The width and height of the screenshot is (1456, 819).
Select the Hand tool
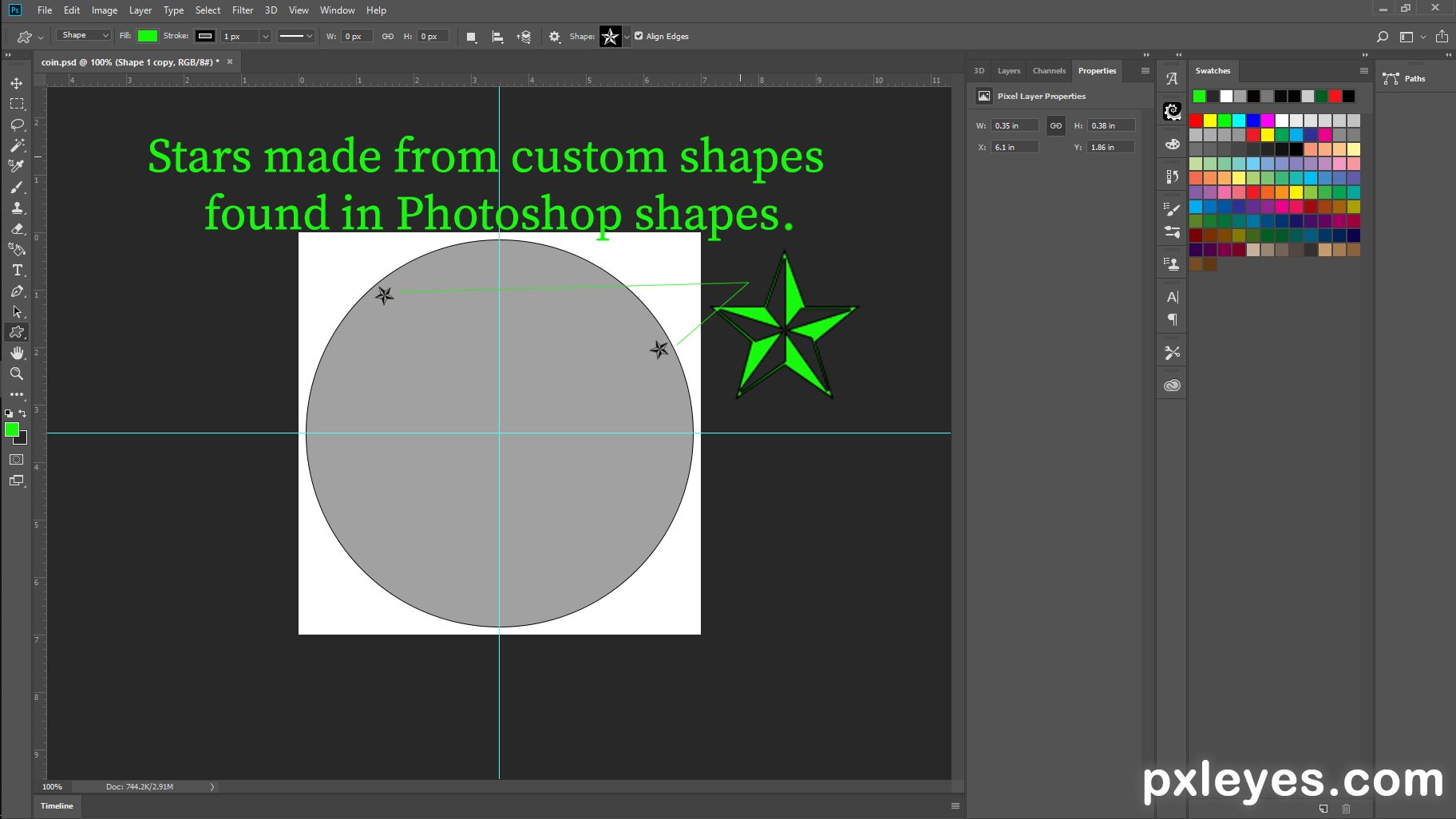tap(17, 353)
